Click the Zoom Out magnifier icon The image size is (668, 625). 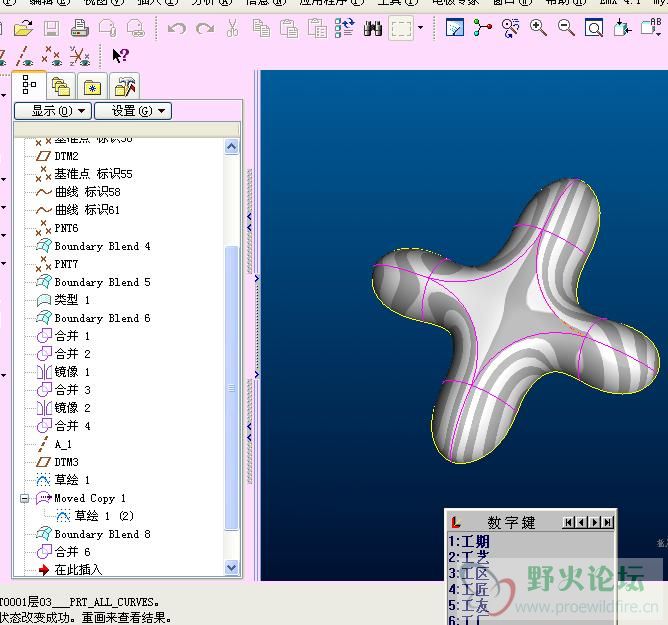(x=566, y=28)
